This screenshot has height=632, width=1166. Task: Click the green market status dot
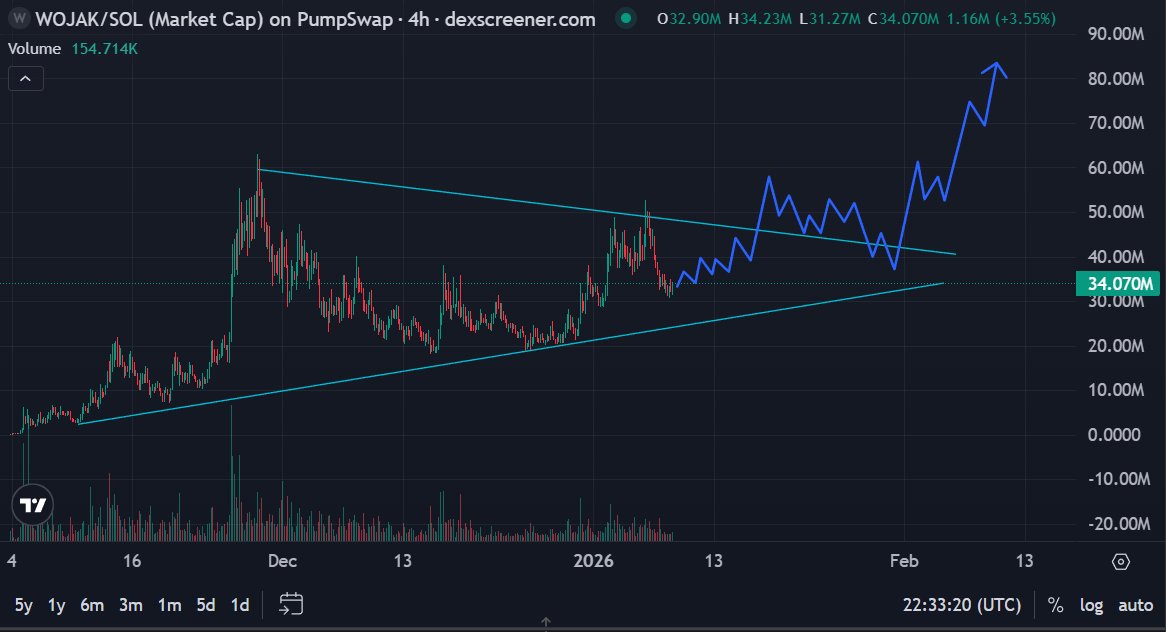point(626,19)
